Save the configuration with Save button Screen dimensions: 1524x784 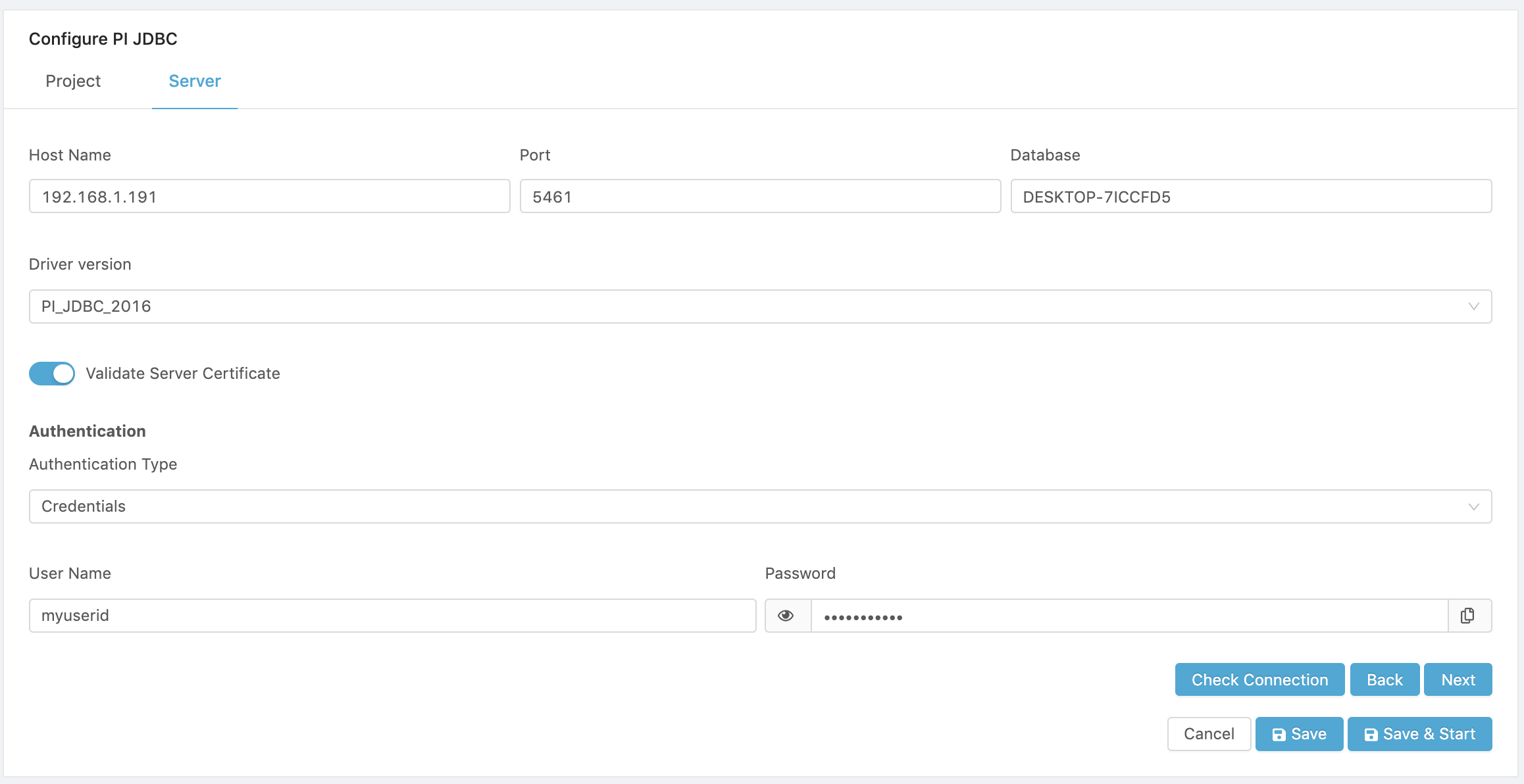point(1299,734)
